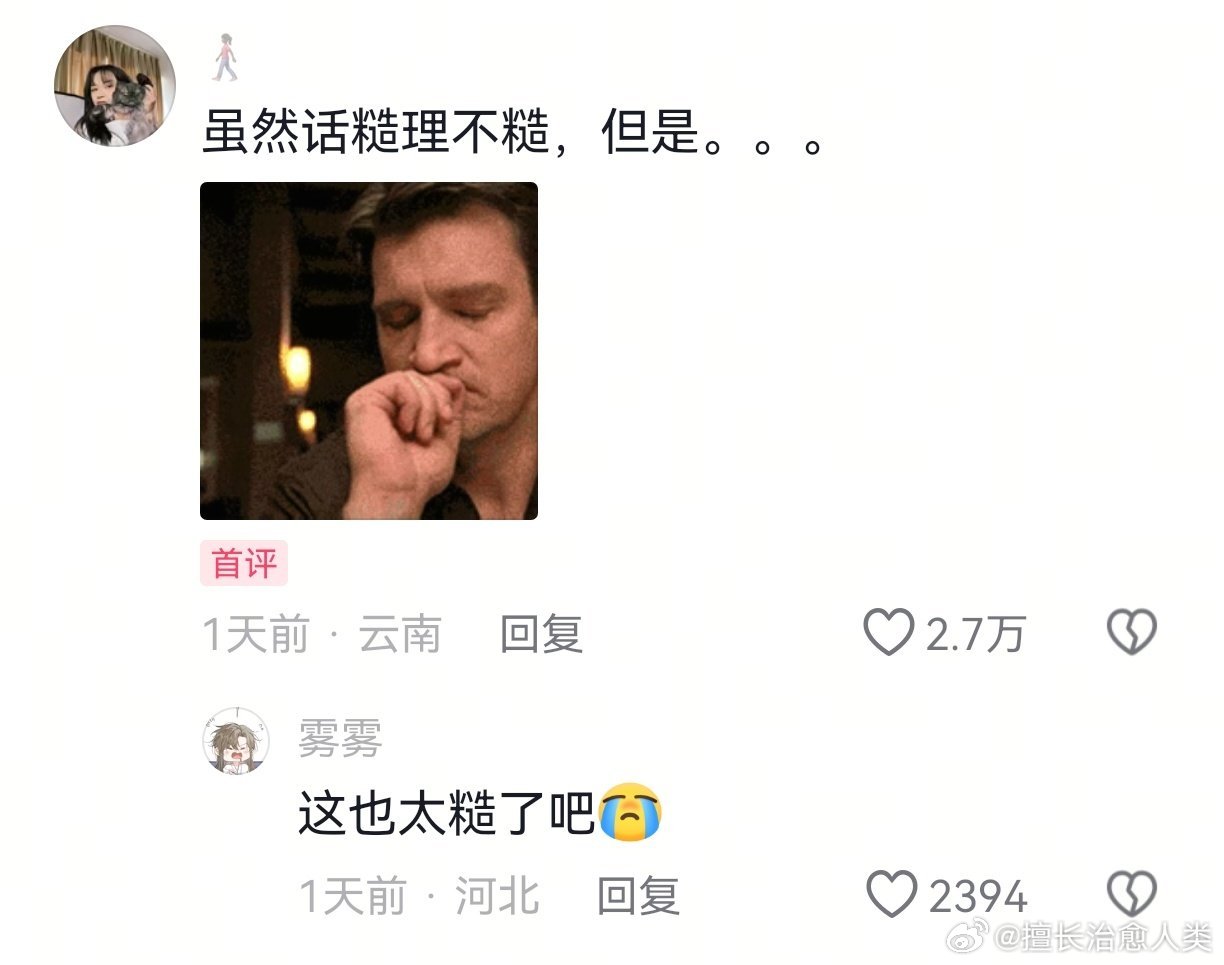Reply to the first comment via 回复

coord(541,634)
